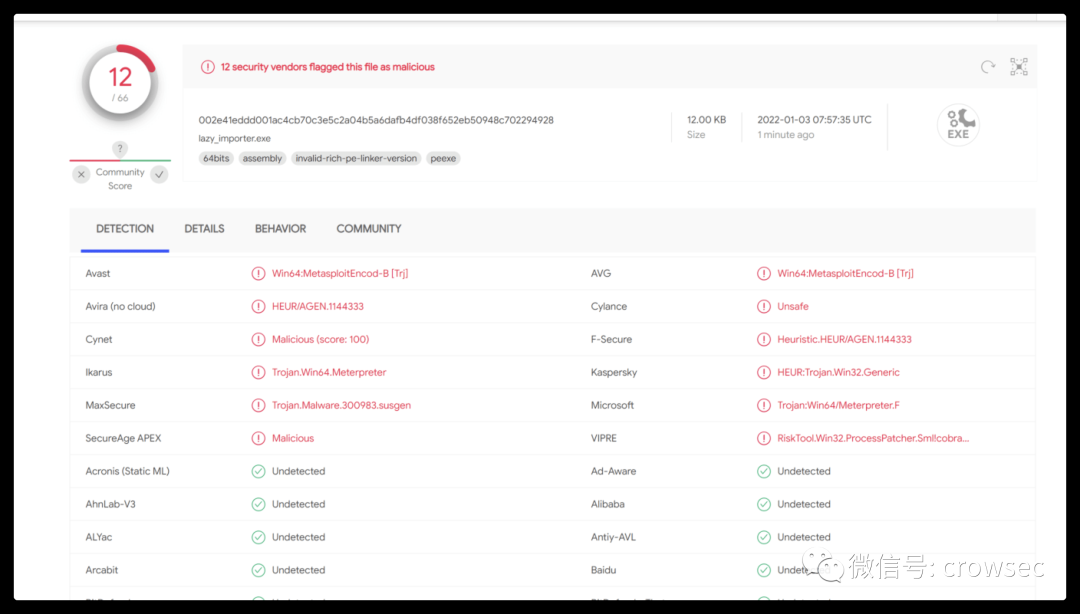The image size is (1080, 614).
Task: Click the Trojan:Win64/Meterpreter.F result
Action: point(838,405)
